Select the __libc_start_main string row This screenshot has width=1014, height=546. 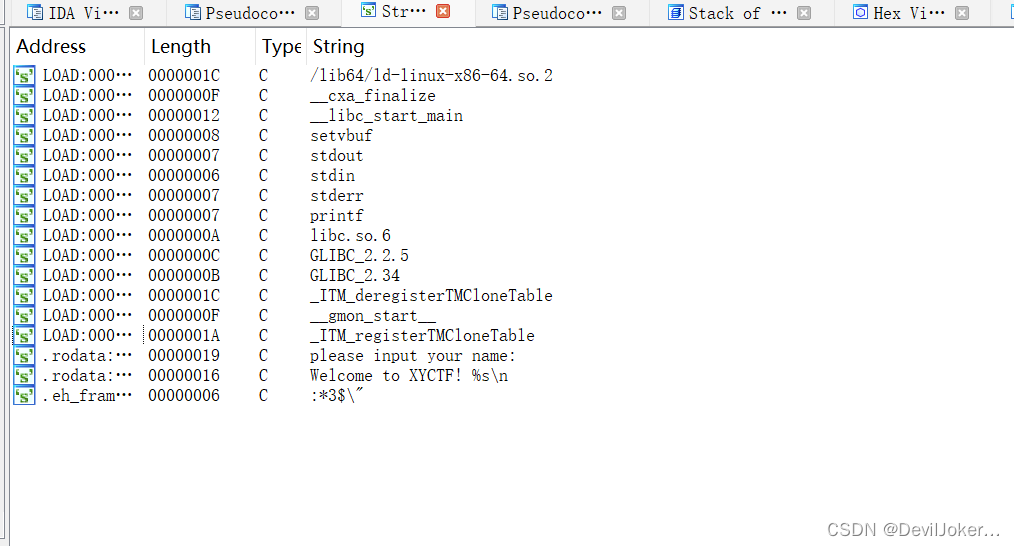point(386,116)
